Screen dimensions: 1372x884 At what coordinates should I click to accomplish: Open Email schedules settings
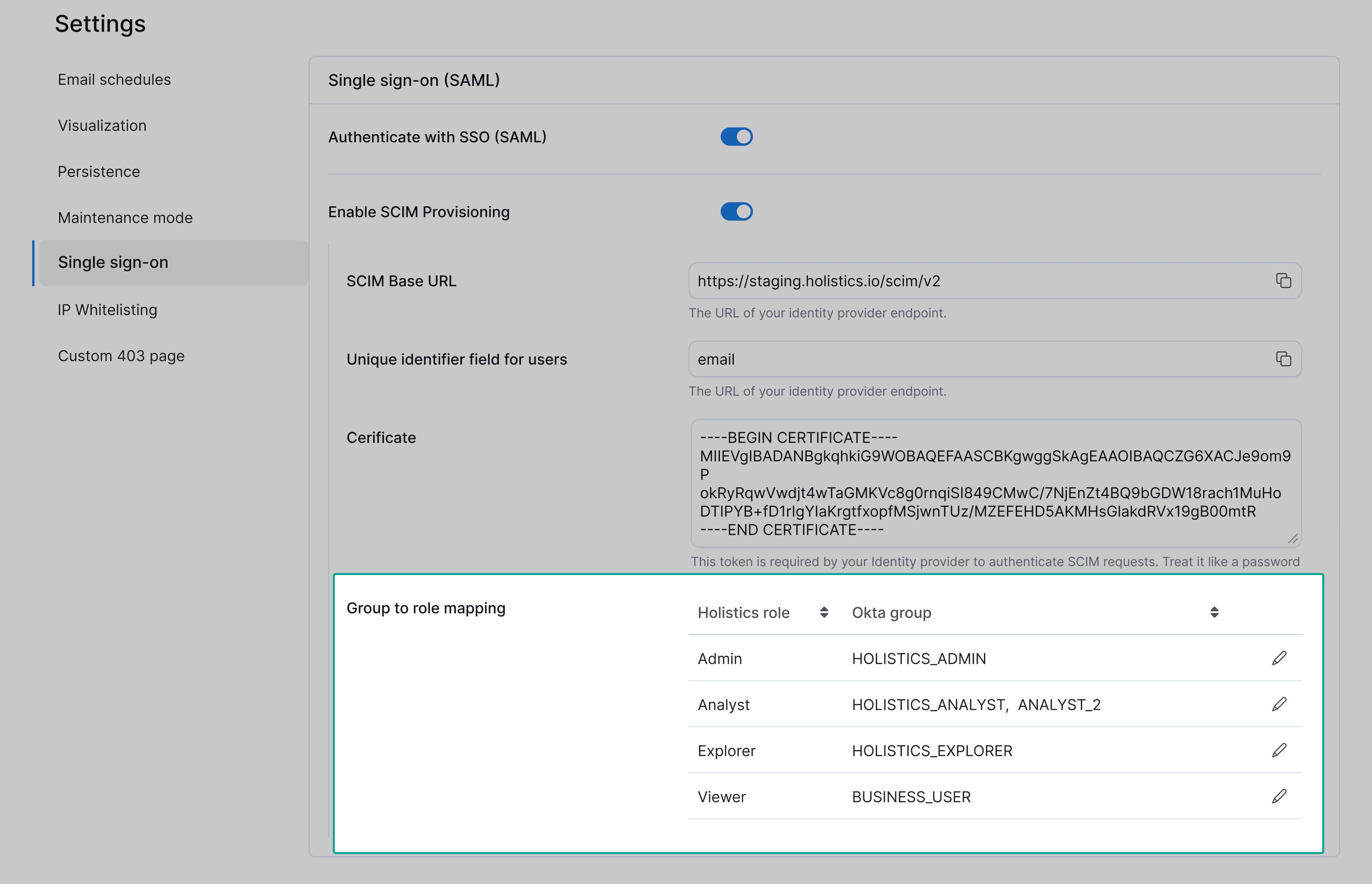114,80
